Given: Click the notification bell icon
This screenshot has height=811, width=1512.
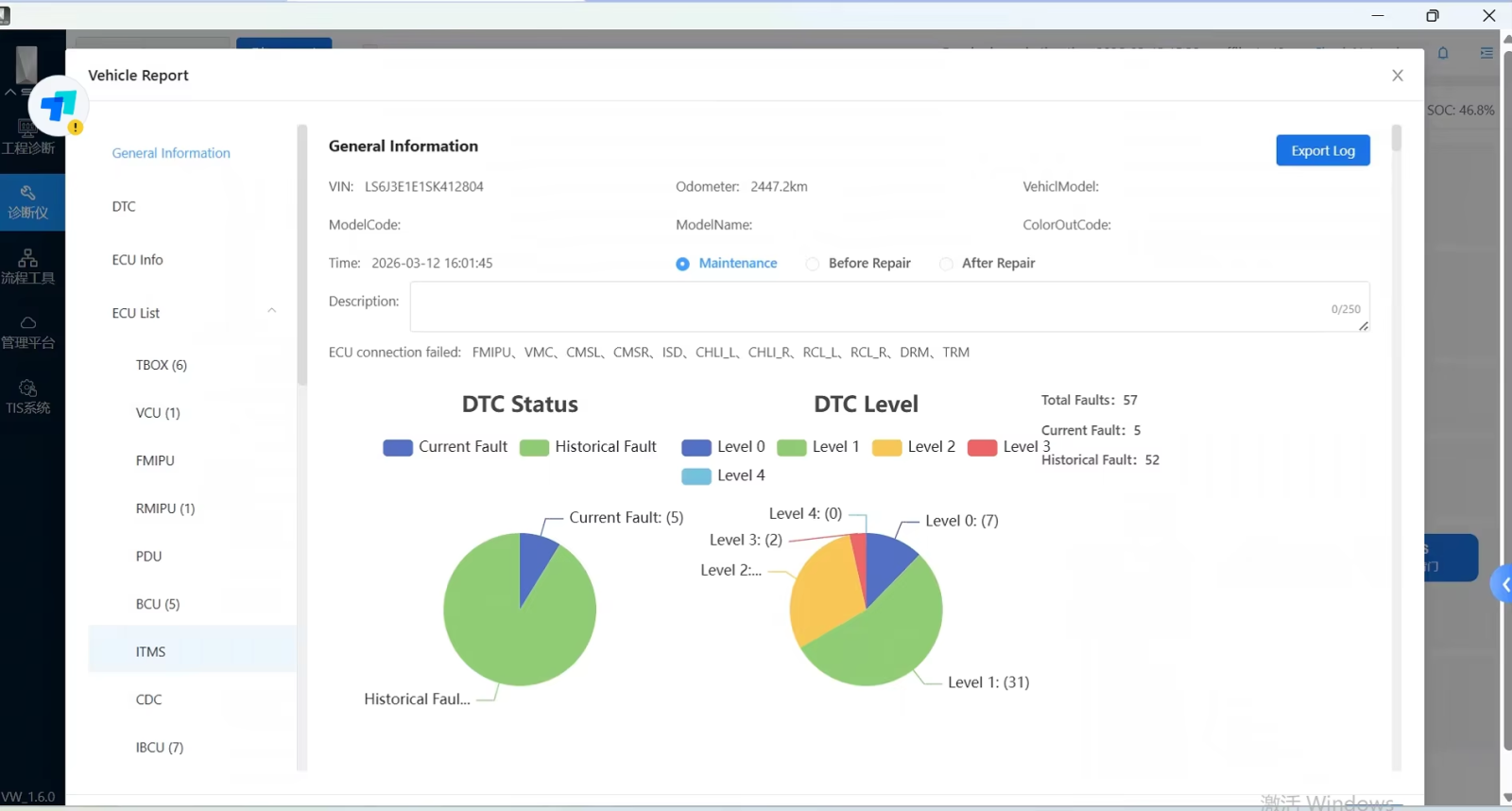Looking at the screenshot, I should coord(1443,53).
